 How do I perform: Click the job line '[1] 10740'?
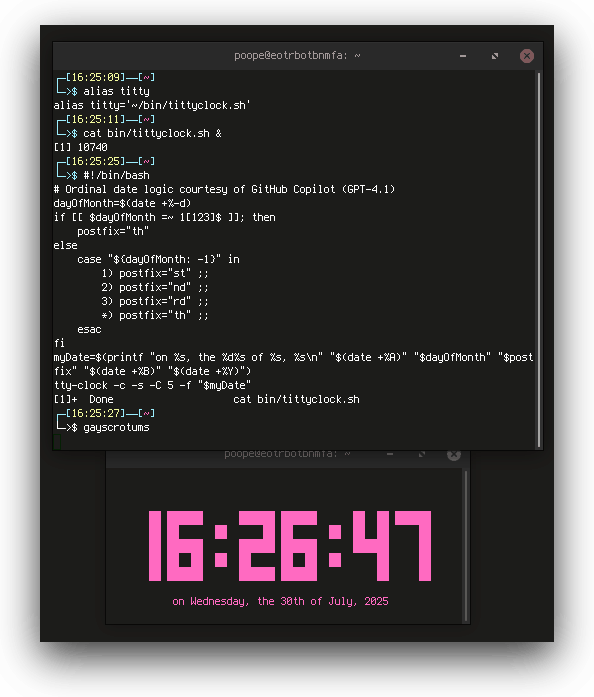point(80,147)
